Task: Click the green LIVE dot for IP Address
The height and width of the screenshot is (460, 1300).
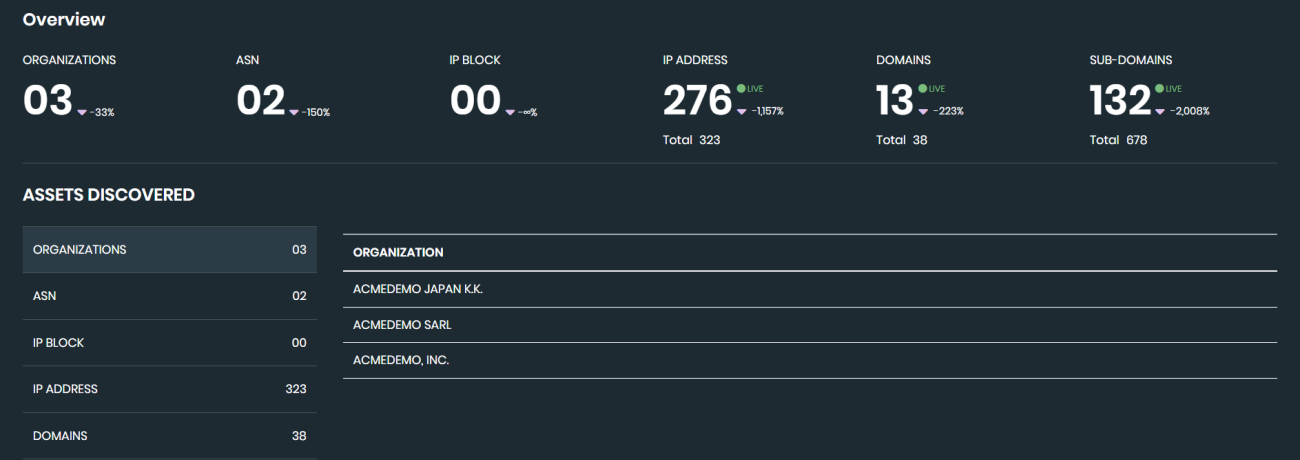Action: click(x=741, y=88)
